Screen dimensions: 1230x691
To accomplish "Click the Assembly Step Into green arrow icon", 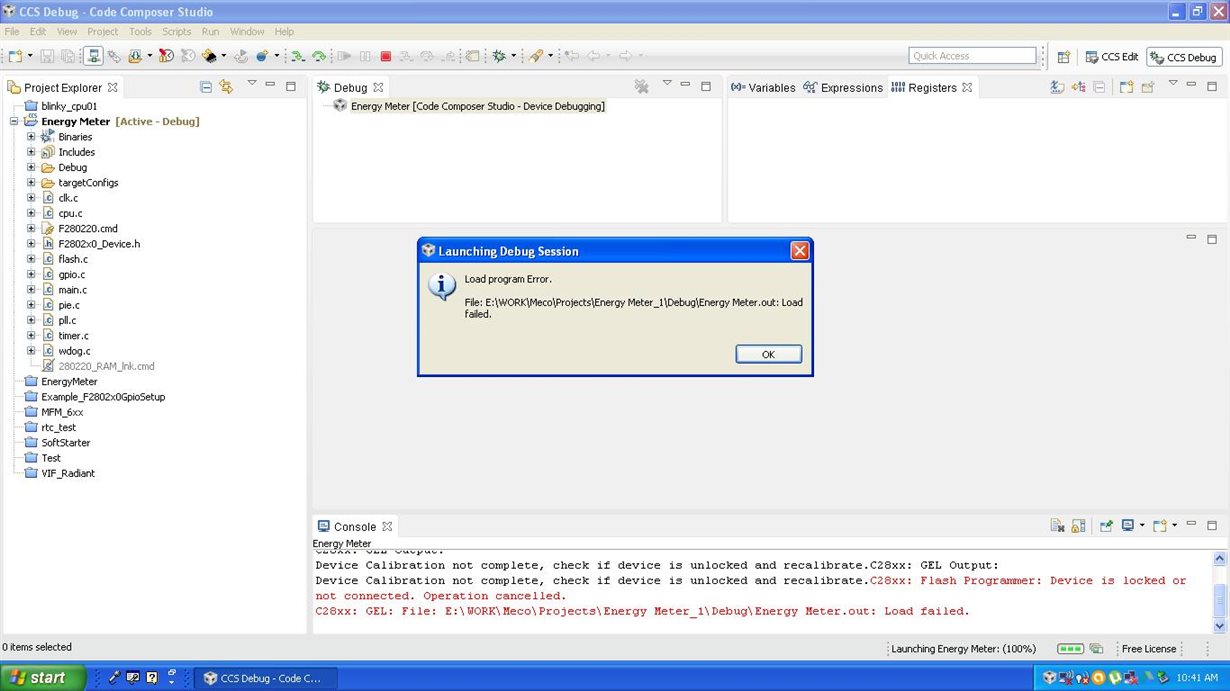I will [297, 57].
